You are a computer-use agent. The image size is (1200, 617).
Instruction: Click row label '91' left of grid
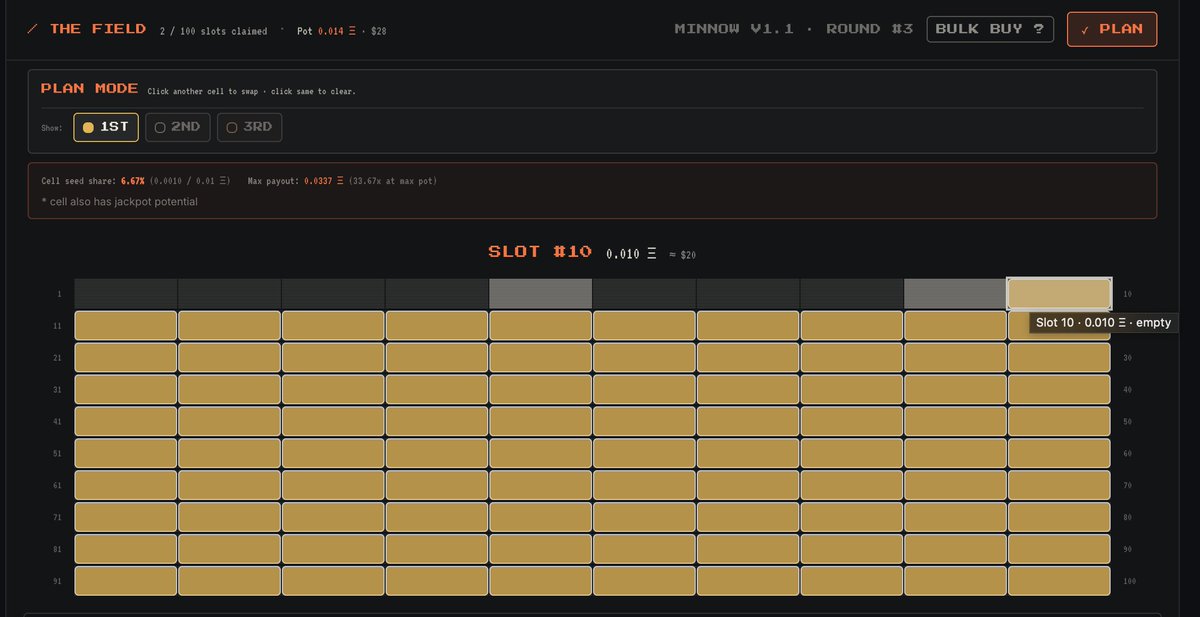[57, 582]
